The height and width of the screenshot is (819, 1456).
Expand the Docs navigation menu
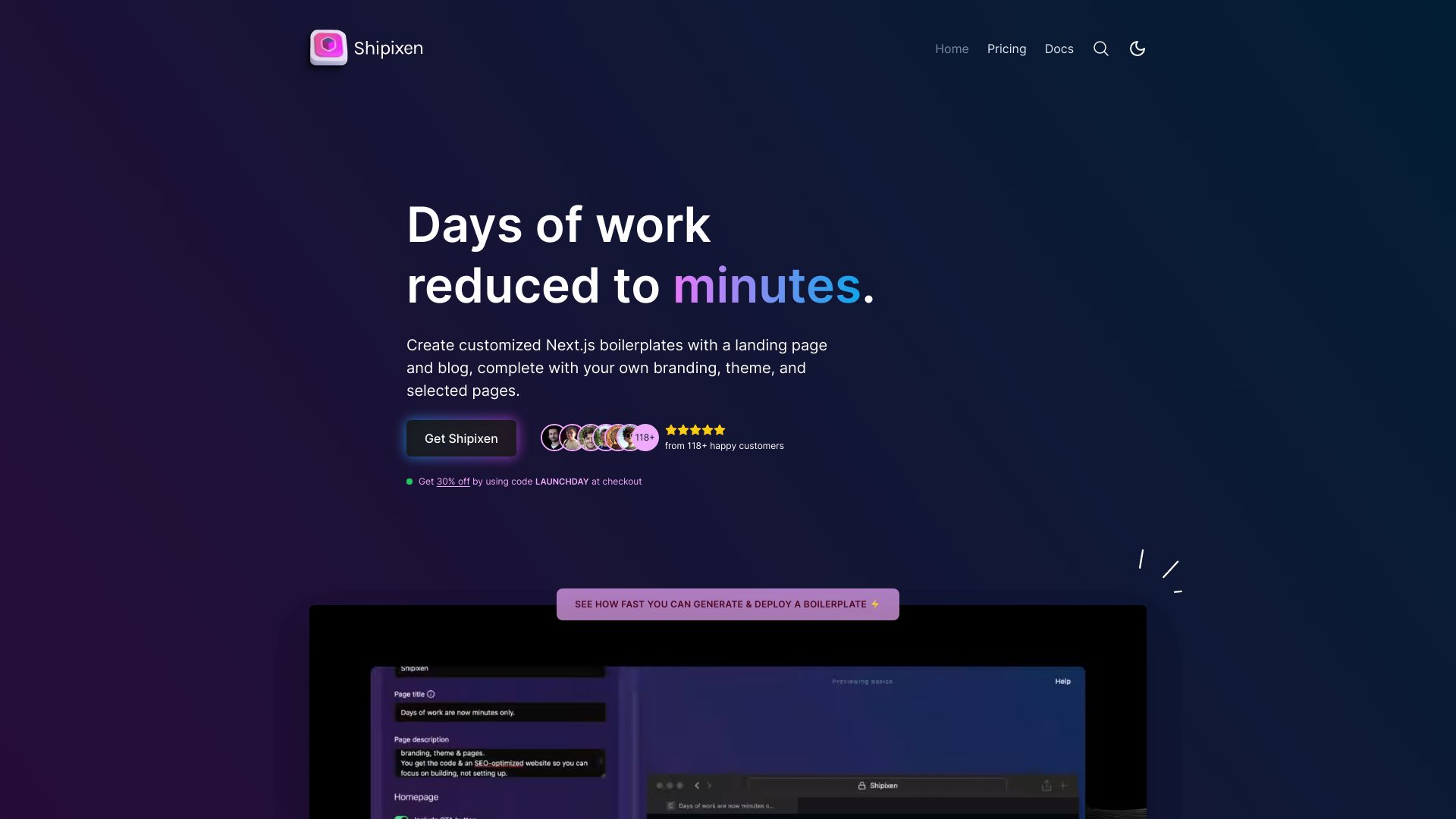pyautogui.click(x=1059, y=49)
